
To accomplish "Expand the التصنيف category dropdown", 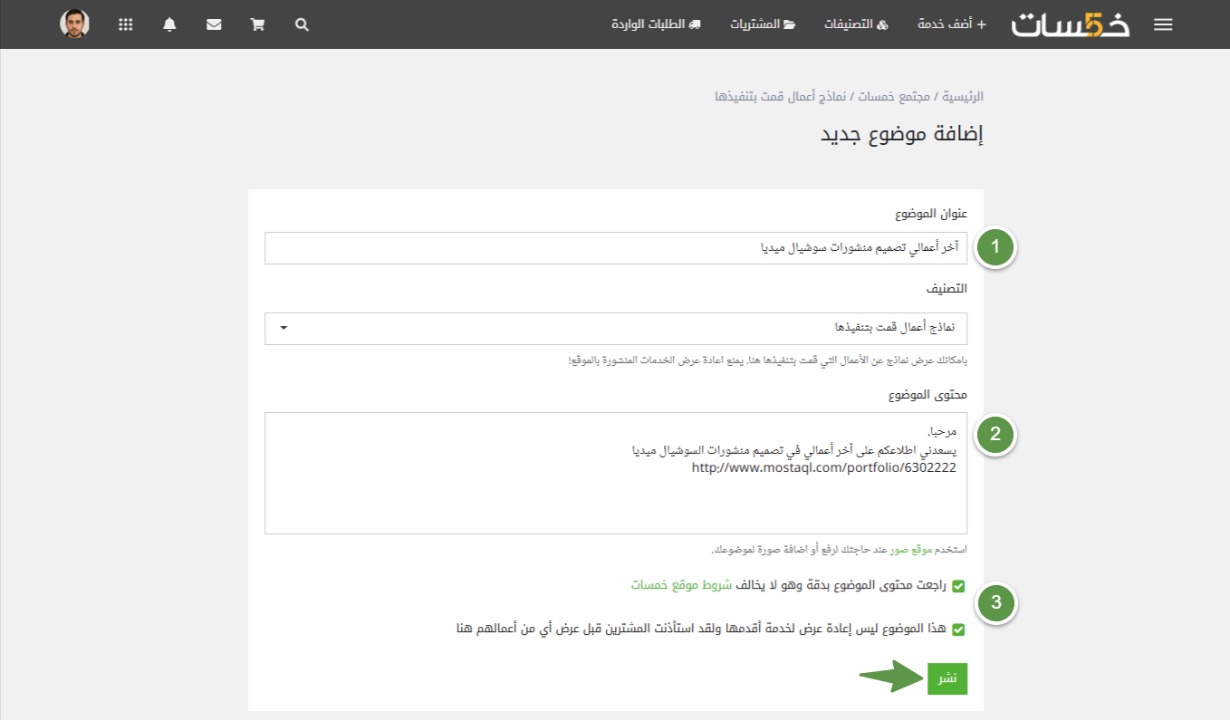I will (x=615, y=328).
